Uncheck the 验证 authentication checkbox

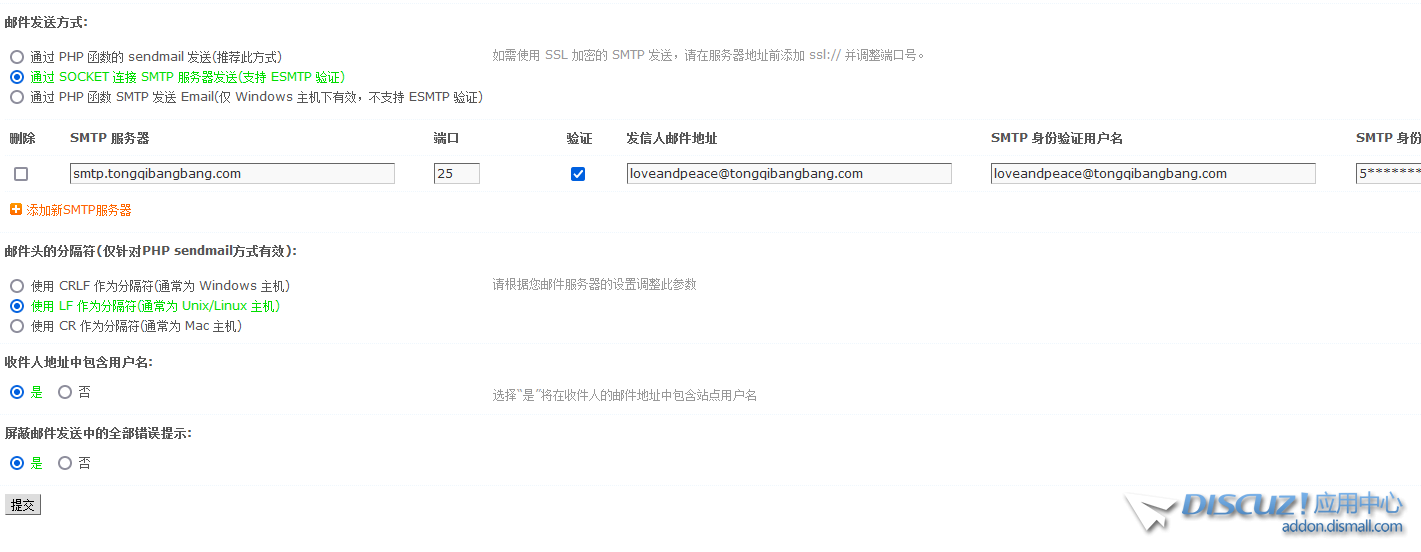pyautogui.click(x=578, y=174)
